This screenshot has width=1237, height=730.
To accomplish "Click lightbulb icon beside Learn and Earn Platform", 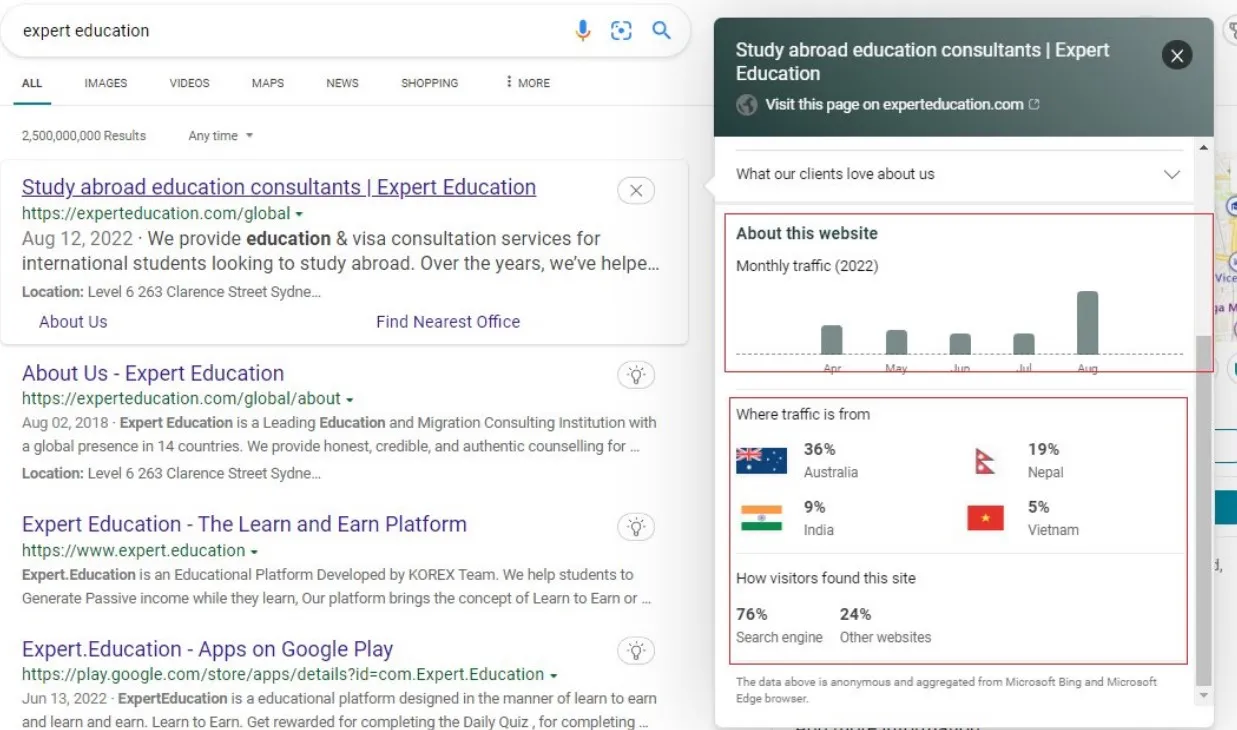I will tap(636, 526).
